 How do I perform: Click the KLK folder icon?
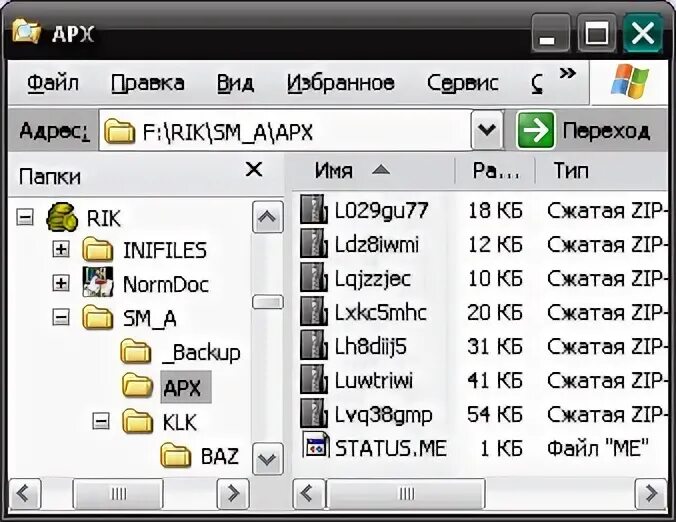coord(138,421)
